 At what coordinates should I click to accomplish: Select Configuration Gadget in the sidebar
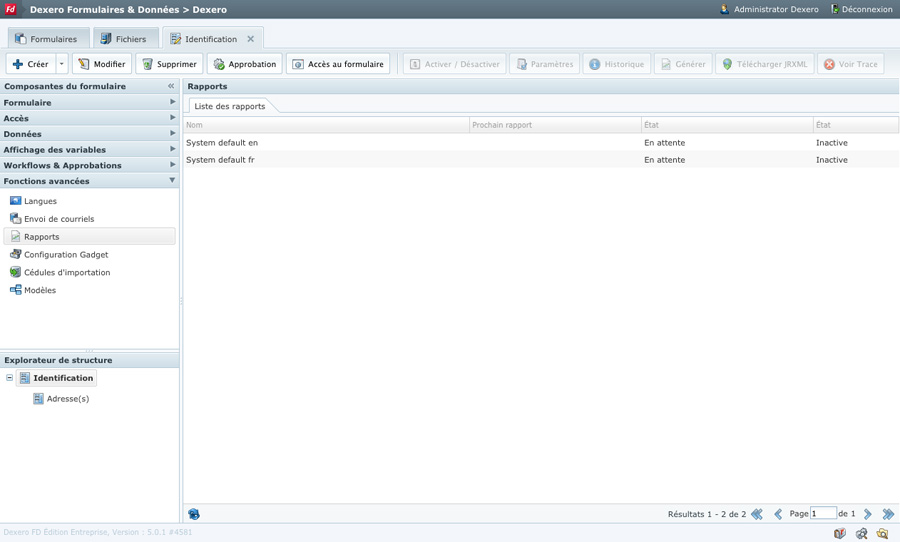65,255
